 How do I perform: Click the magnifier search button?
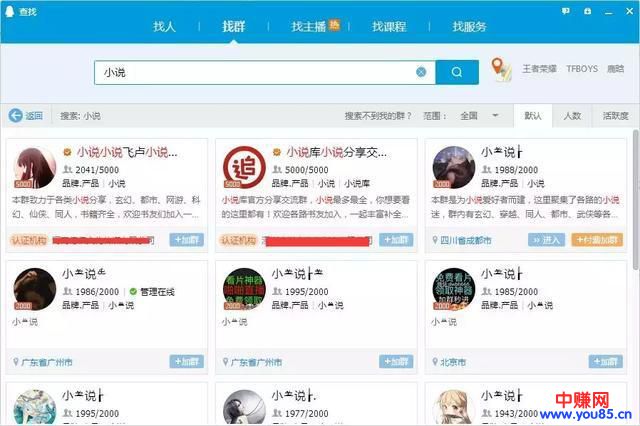458,72
